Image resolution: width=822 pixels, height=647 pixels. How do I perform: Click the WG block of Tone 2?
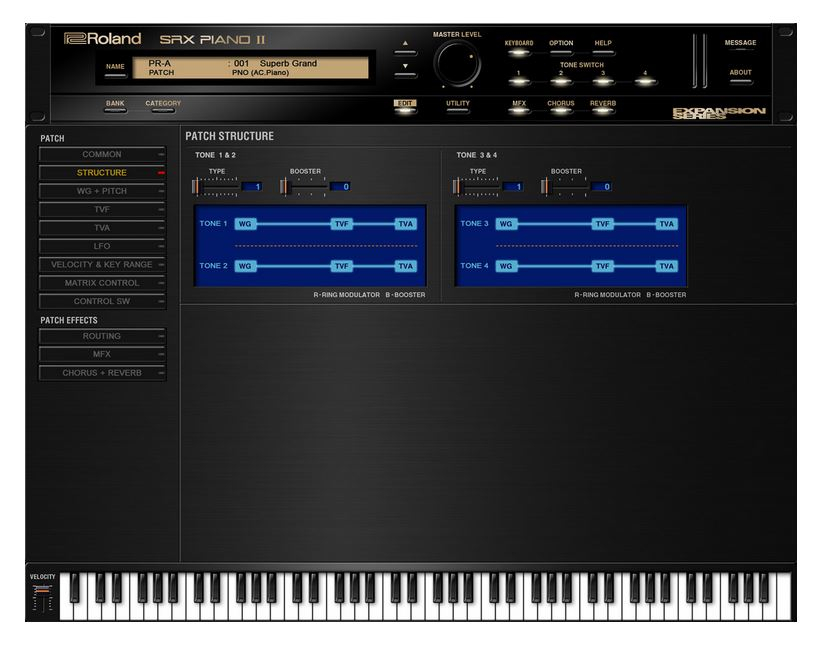245,266
